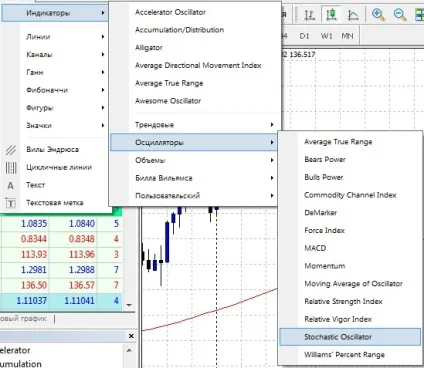Select Average Directional Movement Index
424x368 pixels.
(x=198, y=65)
